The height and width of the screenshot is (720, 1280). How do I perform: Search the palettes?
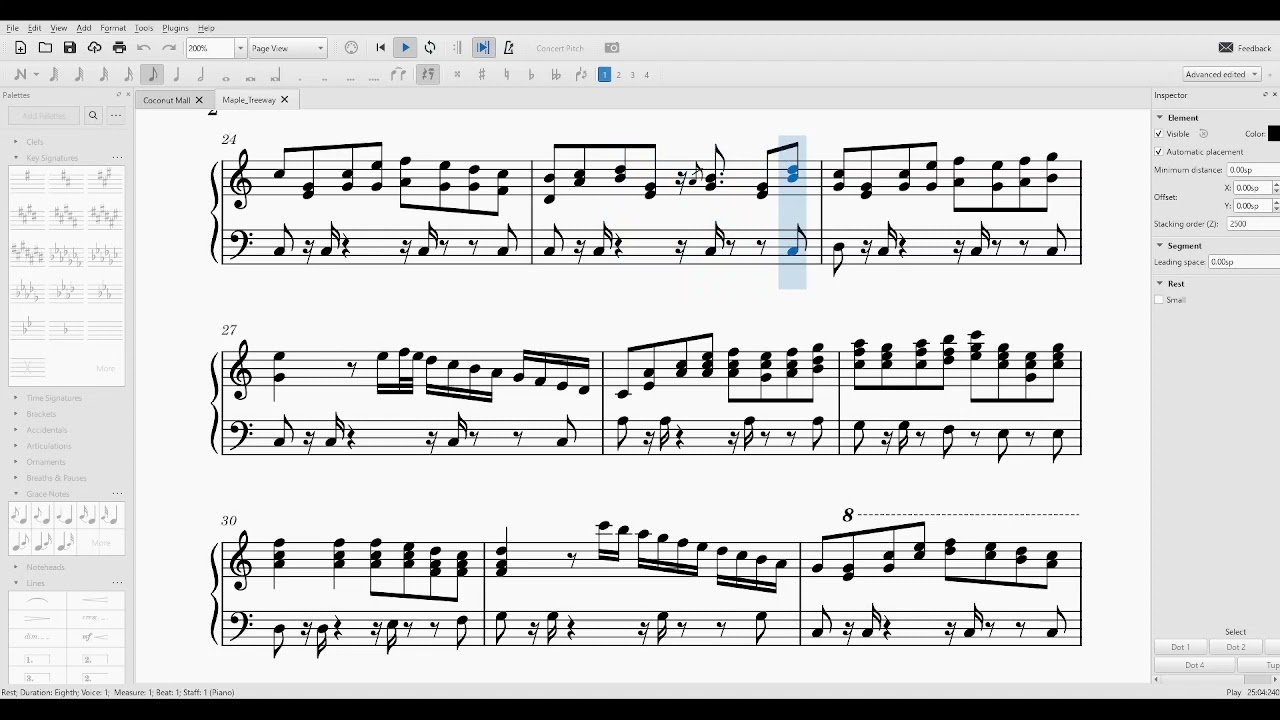tap(93, 116)
